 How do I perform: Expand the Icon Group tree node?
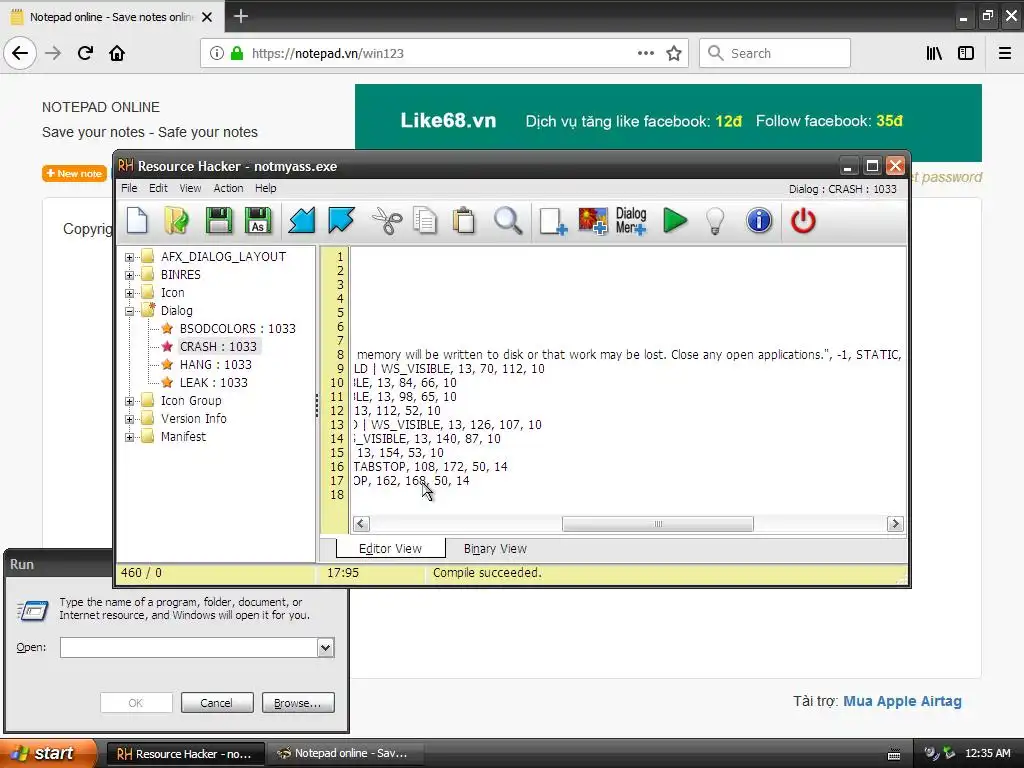(x=129, y=401)
